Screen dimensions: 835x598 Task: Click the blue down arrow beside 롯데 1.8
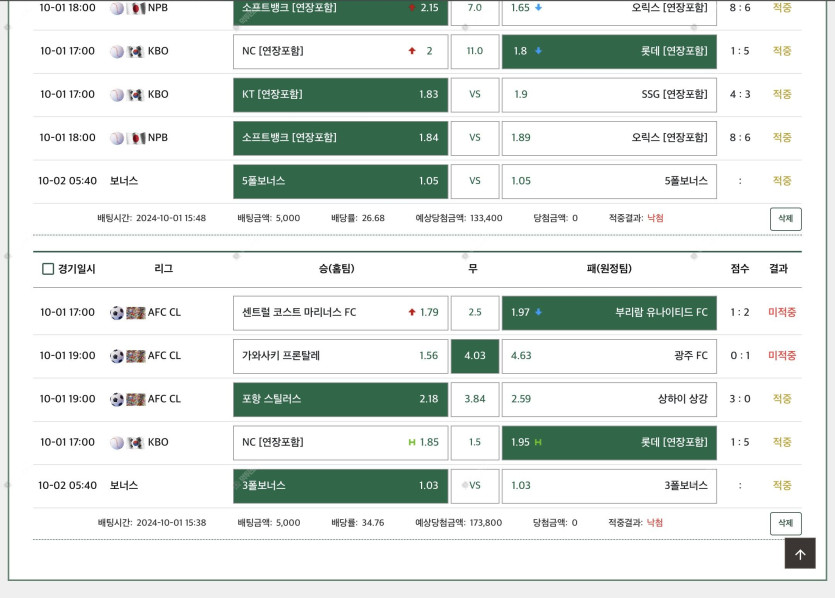click(x=538, y=51)
